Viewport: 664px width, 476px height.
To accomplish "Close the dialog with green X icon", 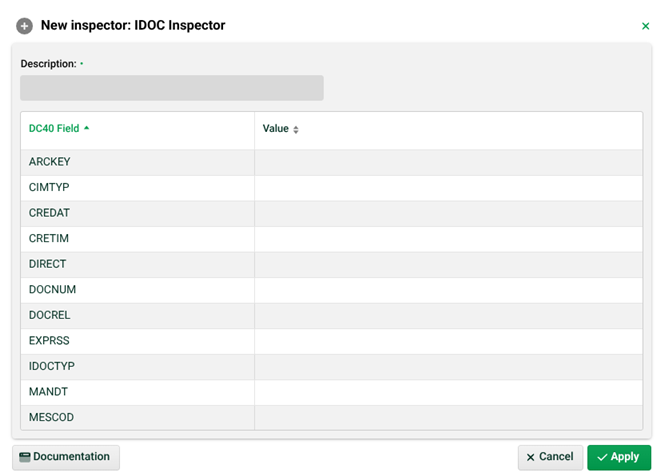I will tap(645, 26).
